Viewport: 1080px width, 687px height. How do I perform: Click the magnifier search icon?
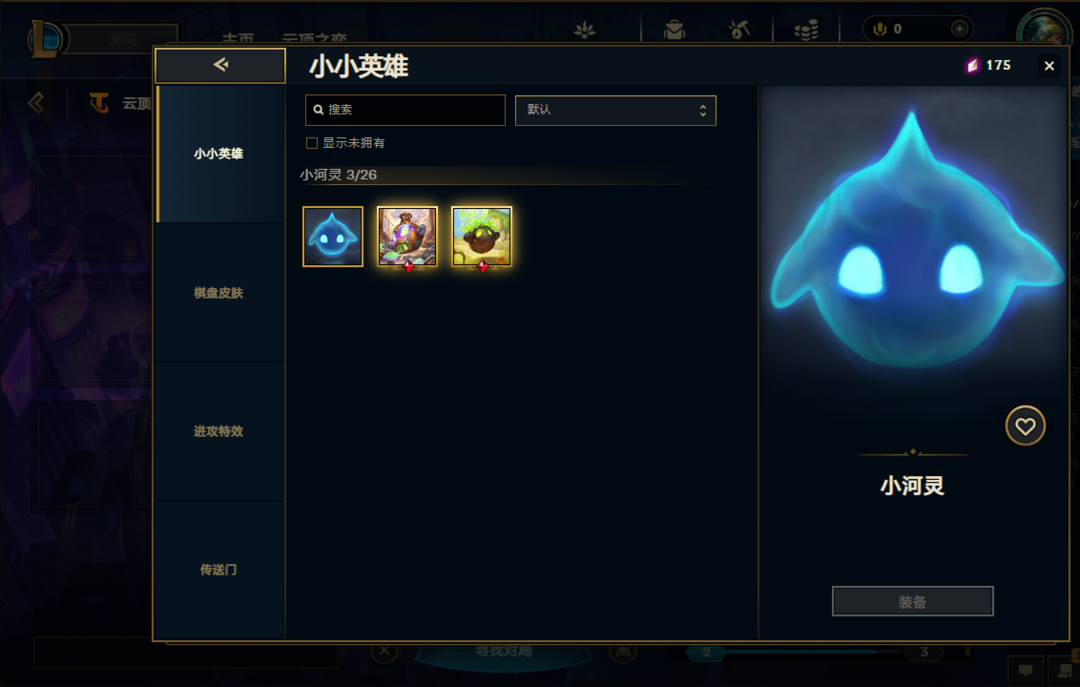(x=318, y=110)
